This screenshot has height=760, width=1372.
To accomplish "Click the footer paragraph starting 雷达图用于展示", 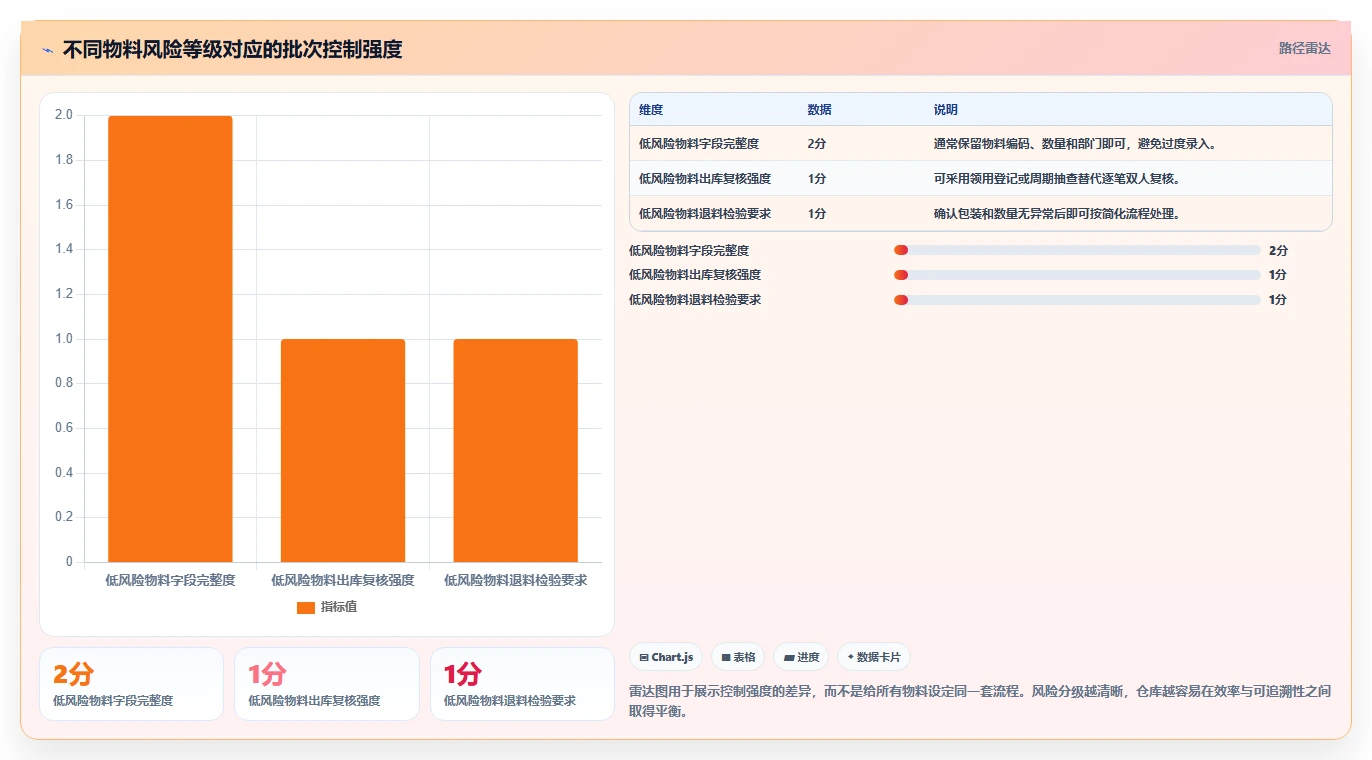I will click(x=980, y=702).
